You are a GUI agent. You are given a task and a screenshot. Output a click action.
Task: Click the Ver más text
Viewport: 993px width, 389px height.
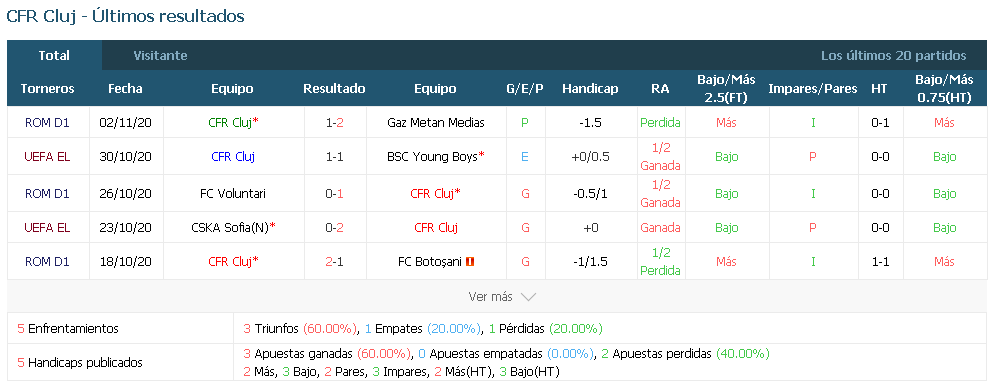click(x=490, y=297)
